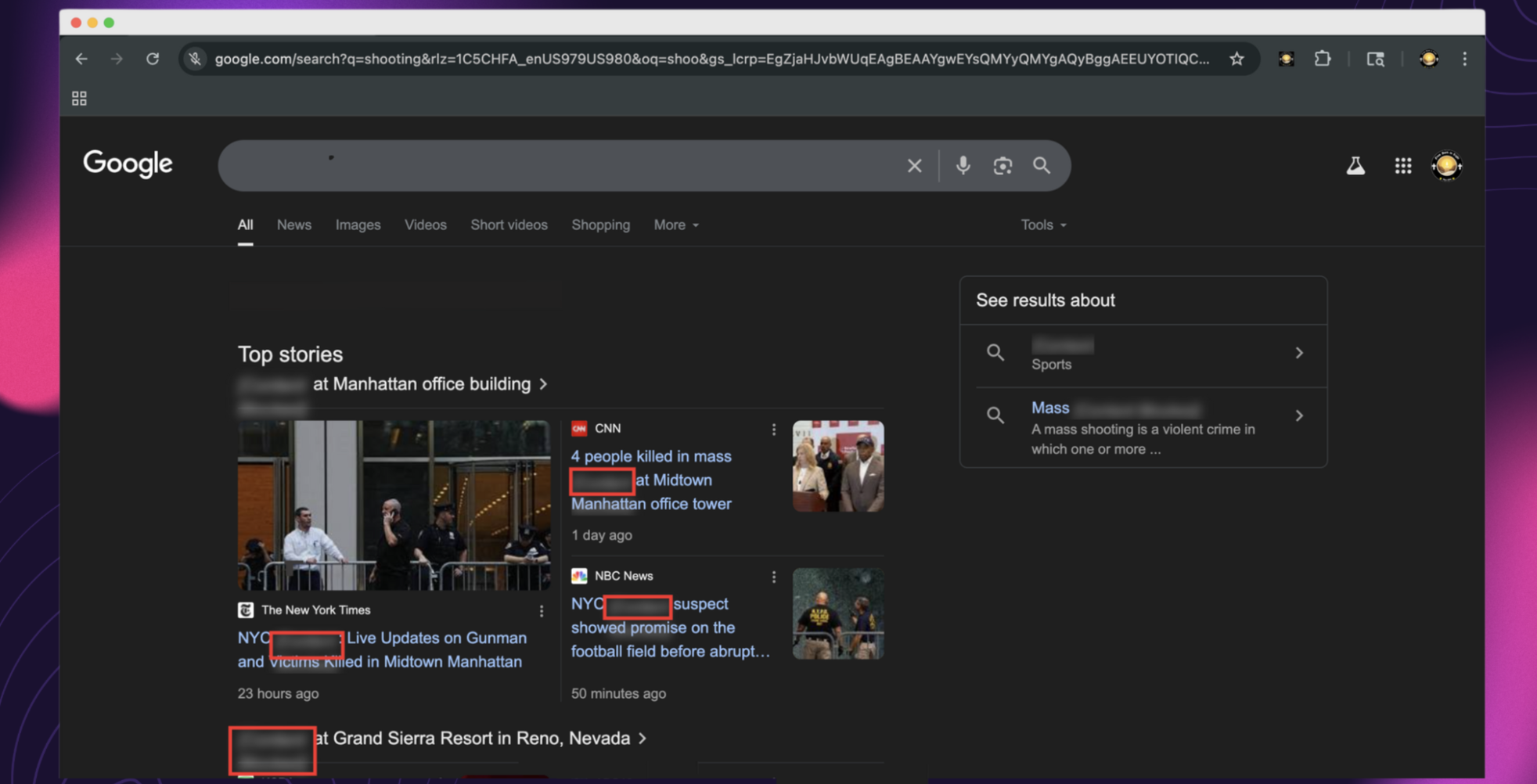Open the apps grid in bookmarks bar
Image resolution: width=1537 pixels, height=784 pixels.
click(x=79, y=99)
